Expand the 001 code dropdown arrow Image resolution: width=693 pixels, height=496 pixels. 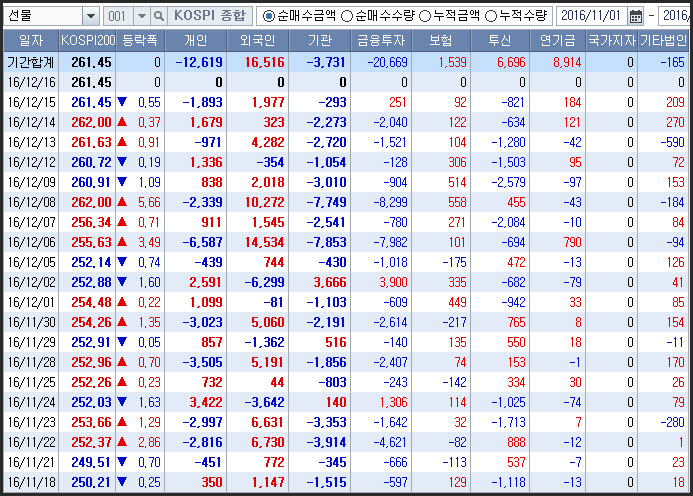click(x=141, y=16)
